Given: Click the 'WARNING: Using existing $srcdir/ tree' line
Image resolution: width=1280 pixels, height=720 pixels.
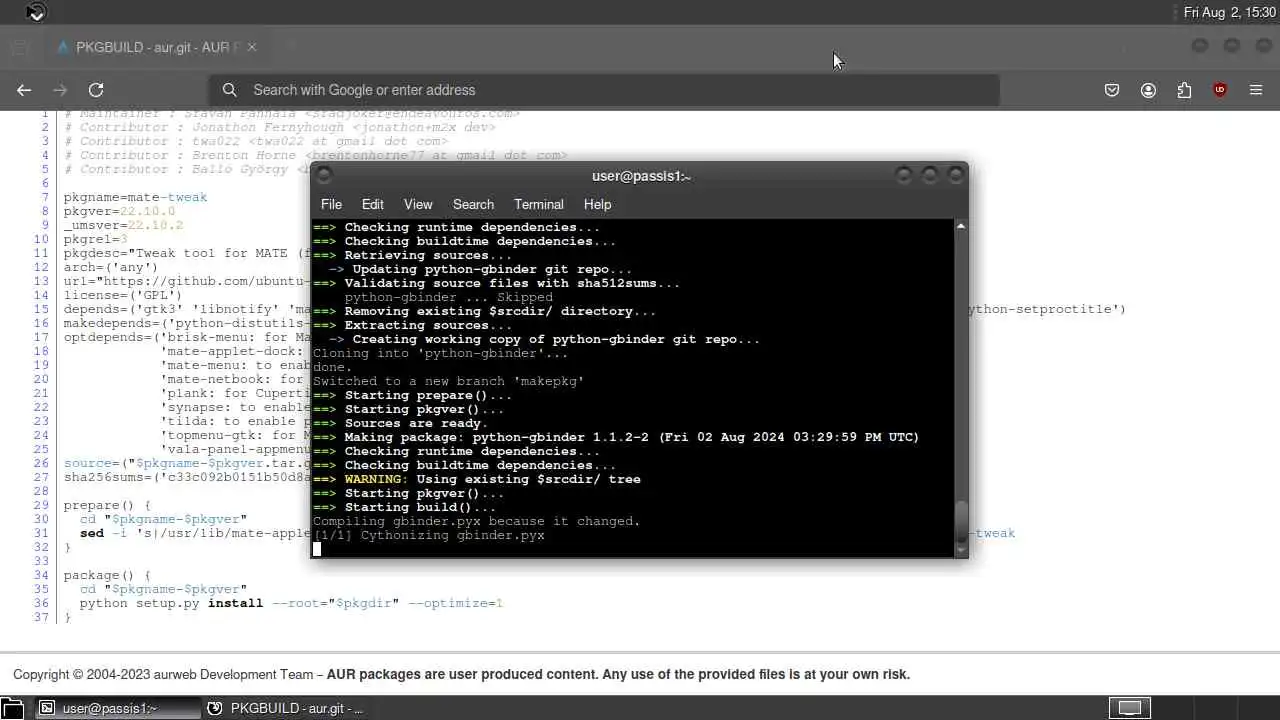Looking at the screenshot, I should pos(477,479).
